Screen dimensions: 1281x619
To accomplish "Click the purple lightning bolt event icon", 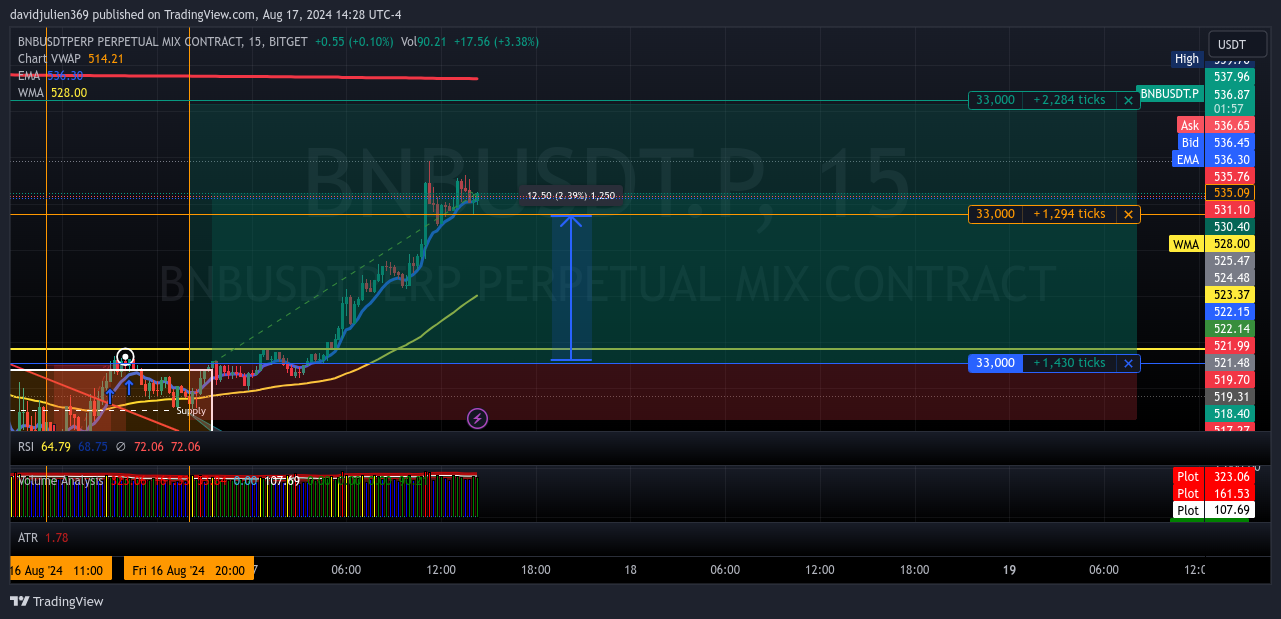I will [x=478, y=418].
